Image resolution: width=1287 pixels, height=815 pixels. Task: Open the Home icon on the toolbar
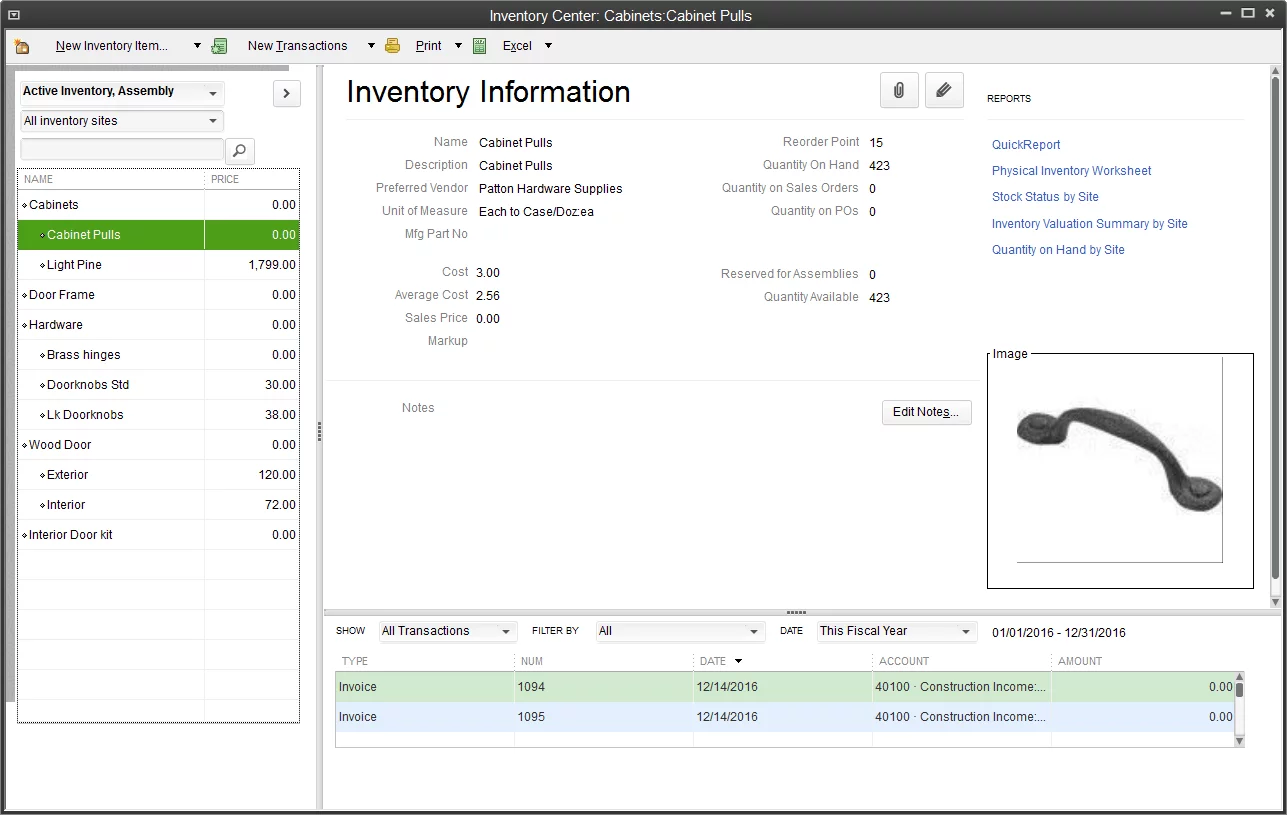point(21,45)
